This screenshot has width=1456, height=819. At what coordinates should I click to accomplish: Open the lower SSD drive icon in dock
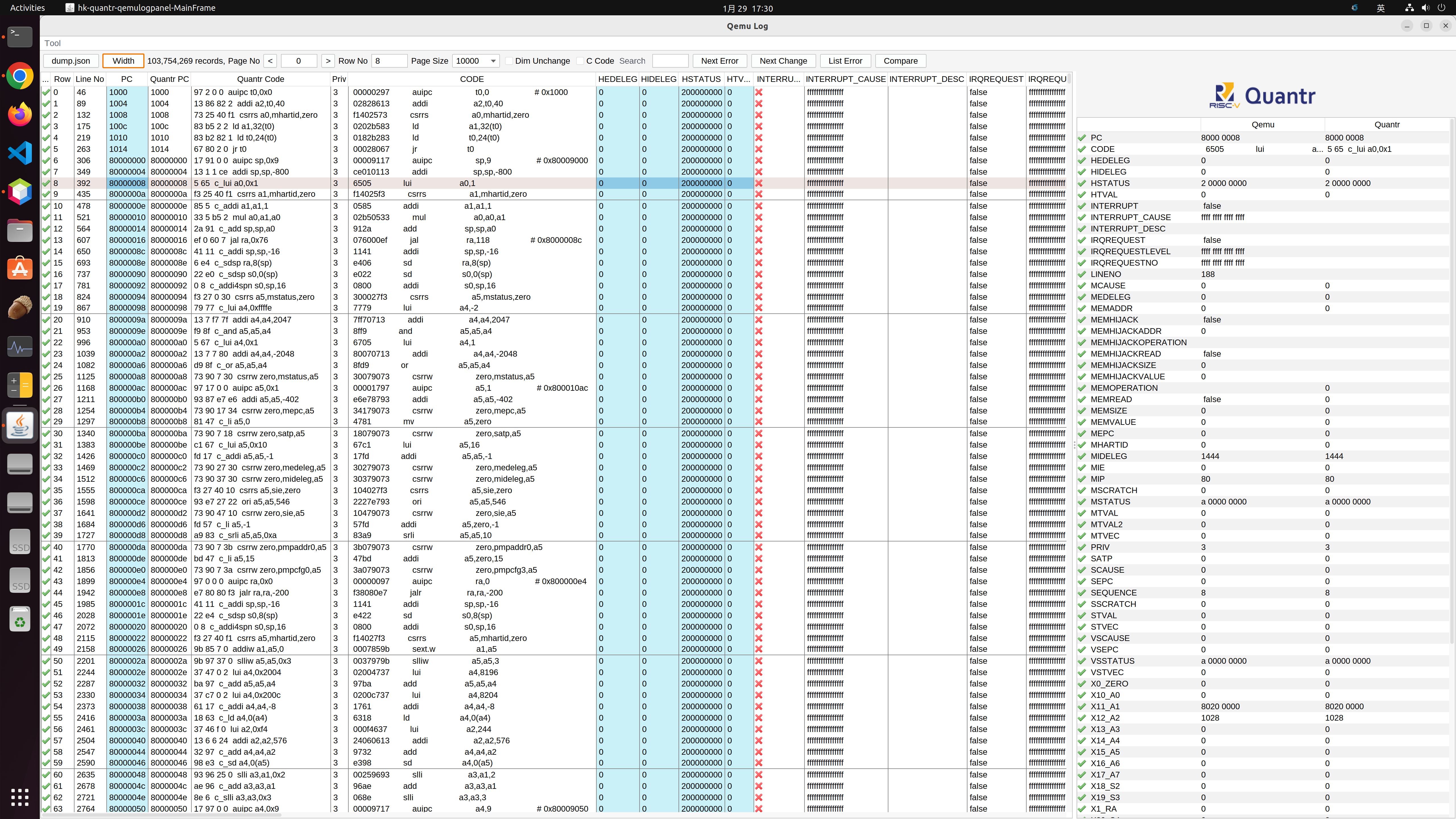click(20, 581)
